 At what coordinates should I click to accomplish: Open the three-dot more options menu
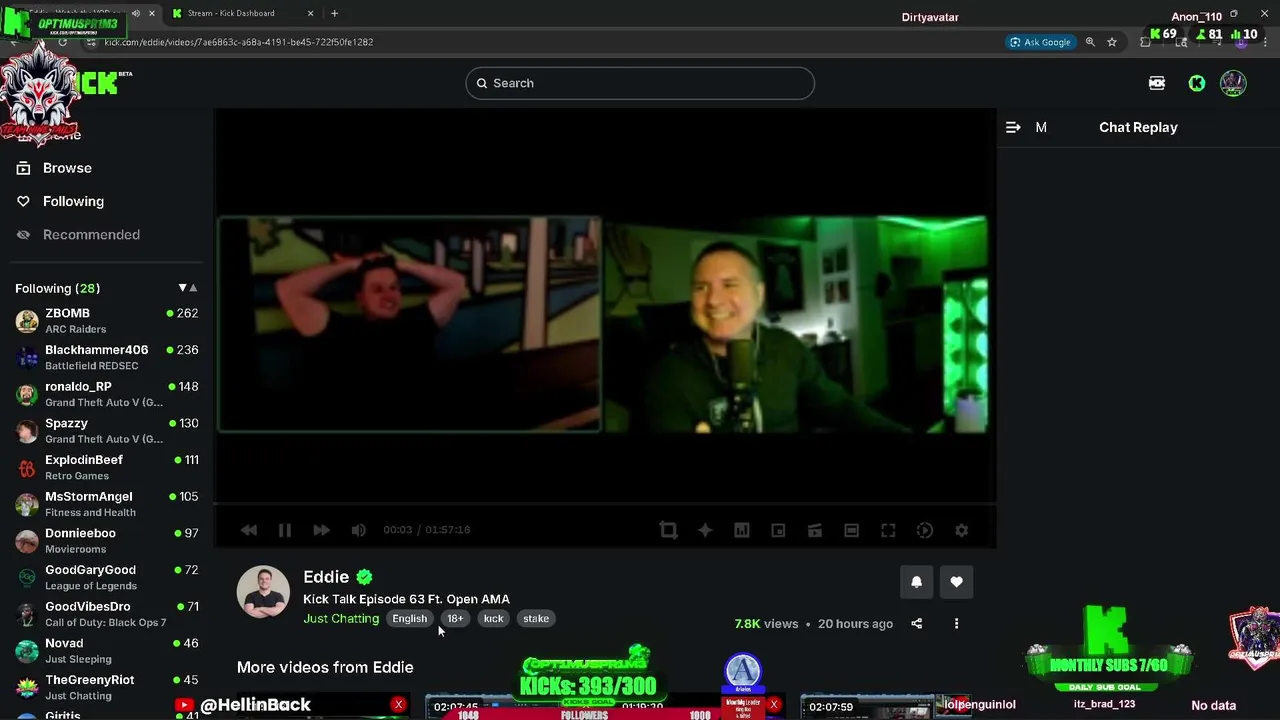click(x=956, y=624)
